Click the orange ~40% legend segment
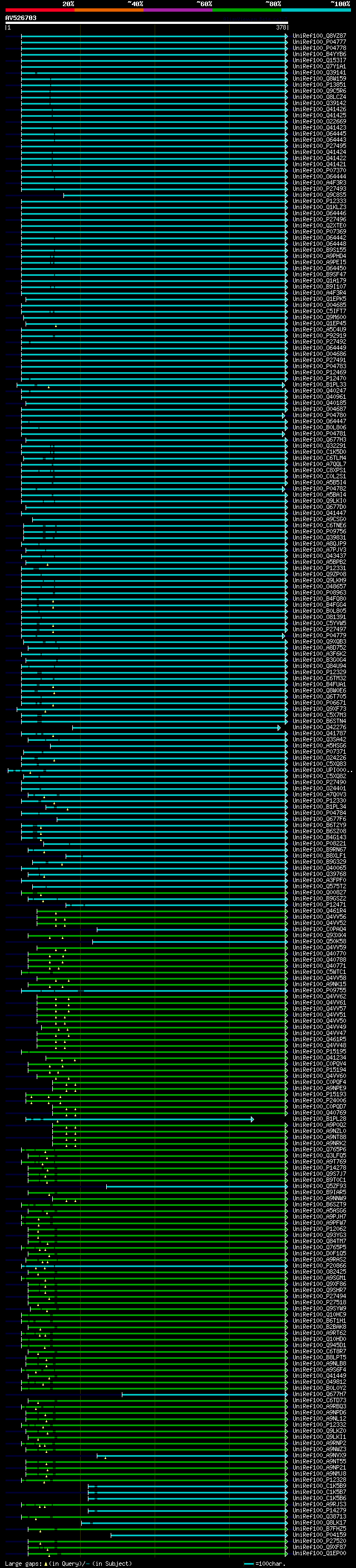This screenshot has width=356, height=1568. pos(109,10)
